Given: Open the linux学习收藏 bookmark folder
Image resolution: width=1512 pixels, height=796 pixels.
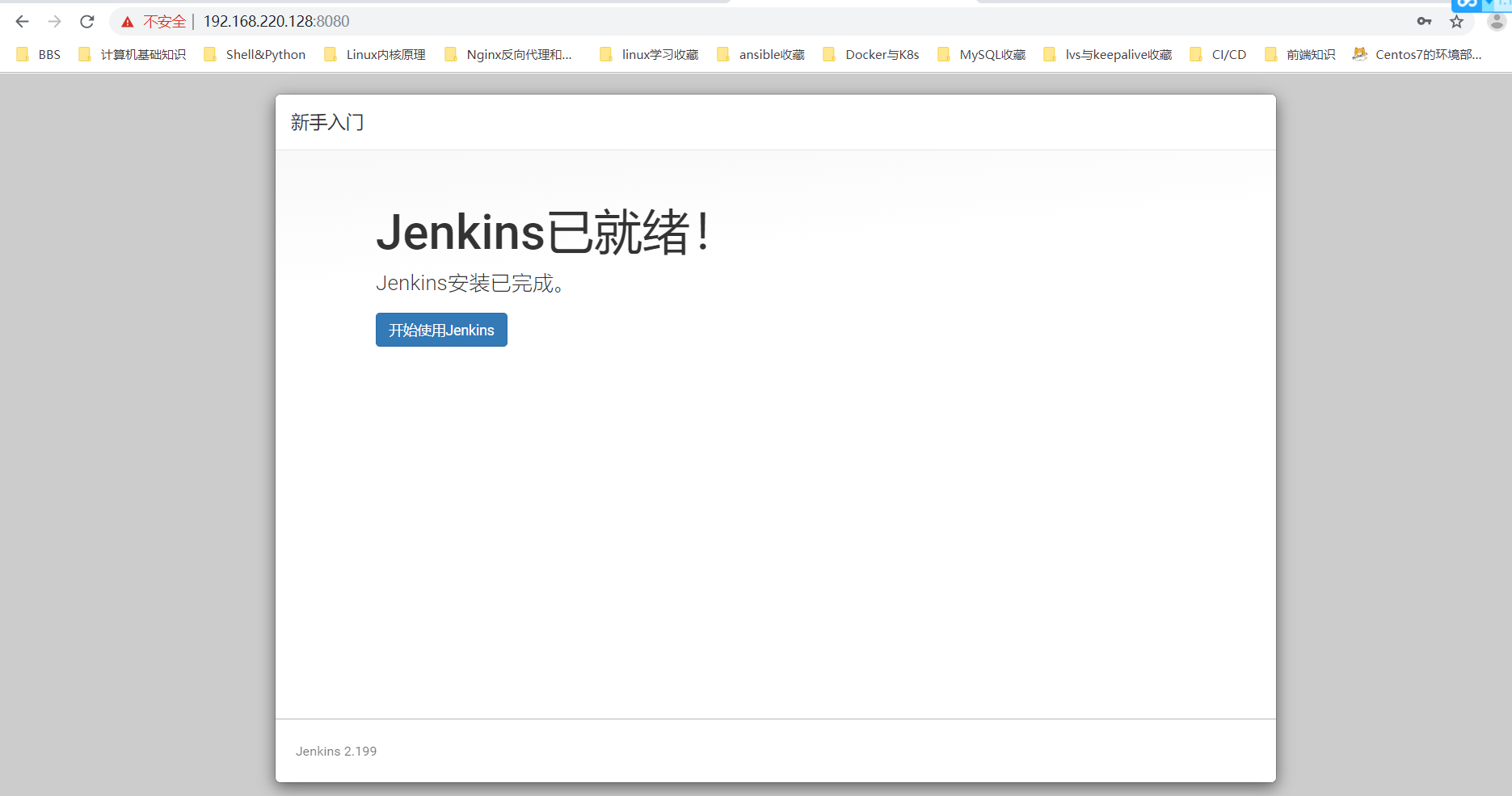Looking at the screenshot, I should point(649,54).
